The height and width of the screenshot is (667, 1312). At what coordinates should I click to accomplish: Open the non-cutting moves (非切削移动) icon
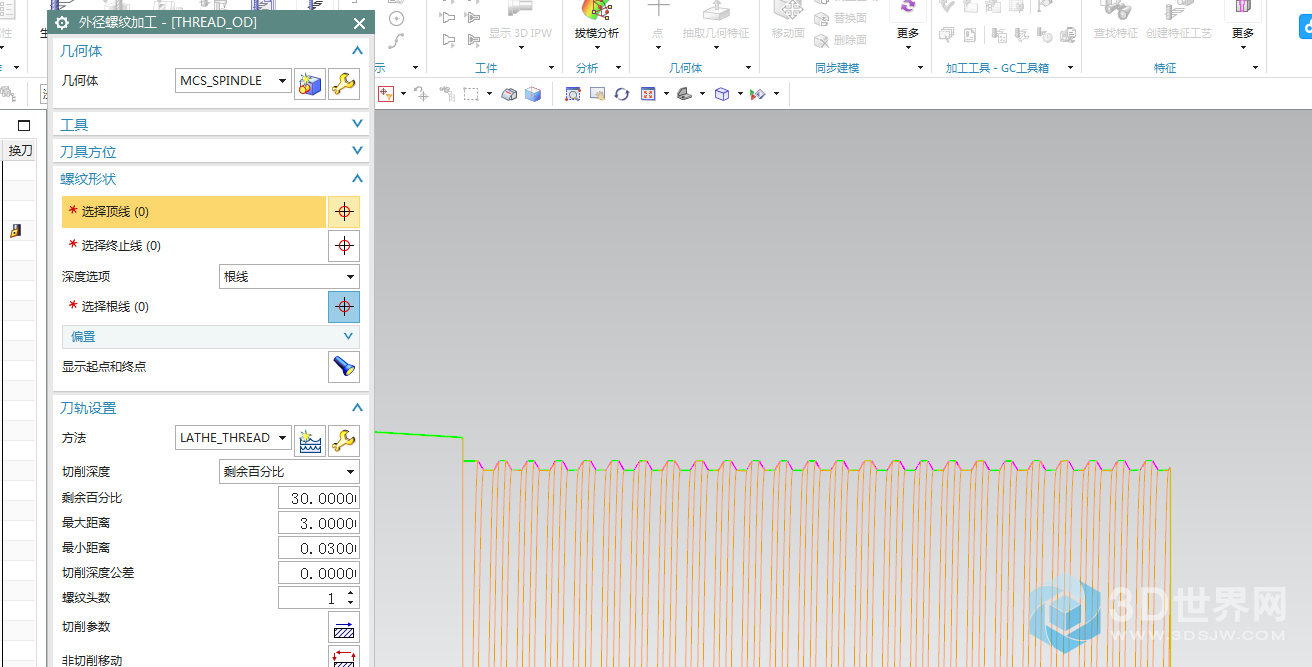pos(344,658)
